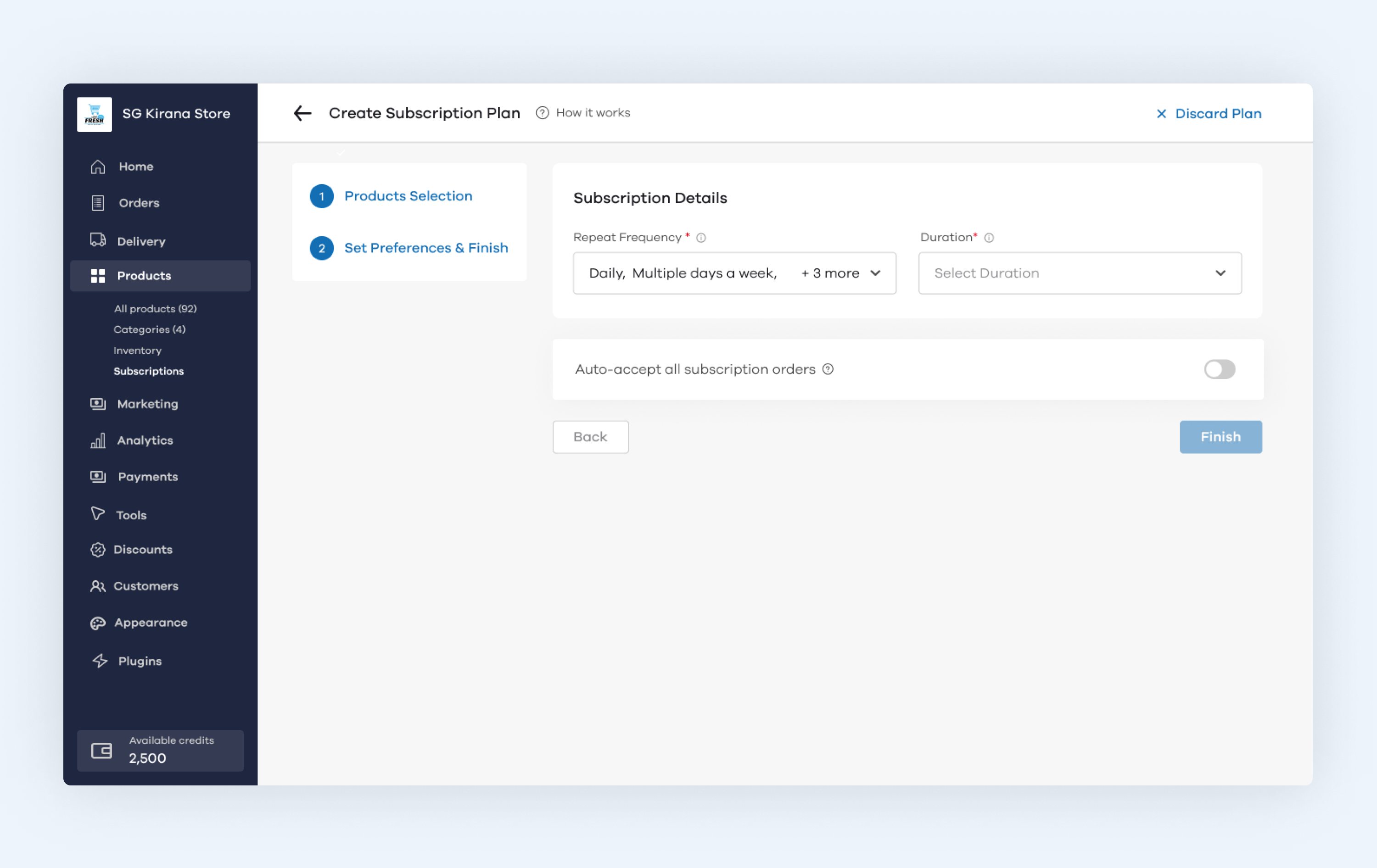Click the Available credits 2,500 box
This screenshot has height=868, width=1377.
point(160,750)
